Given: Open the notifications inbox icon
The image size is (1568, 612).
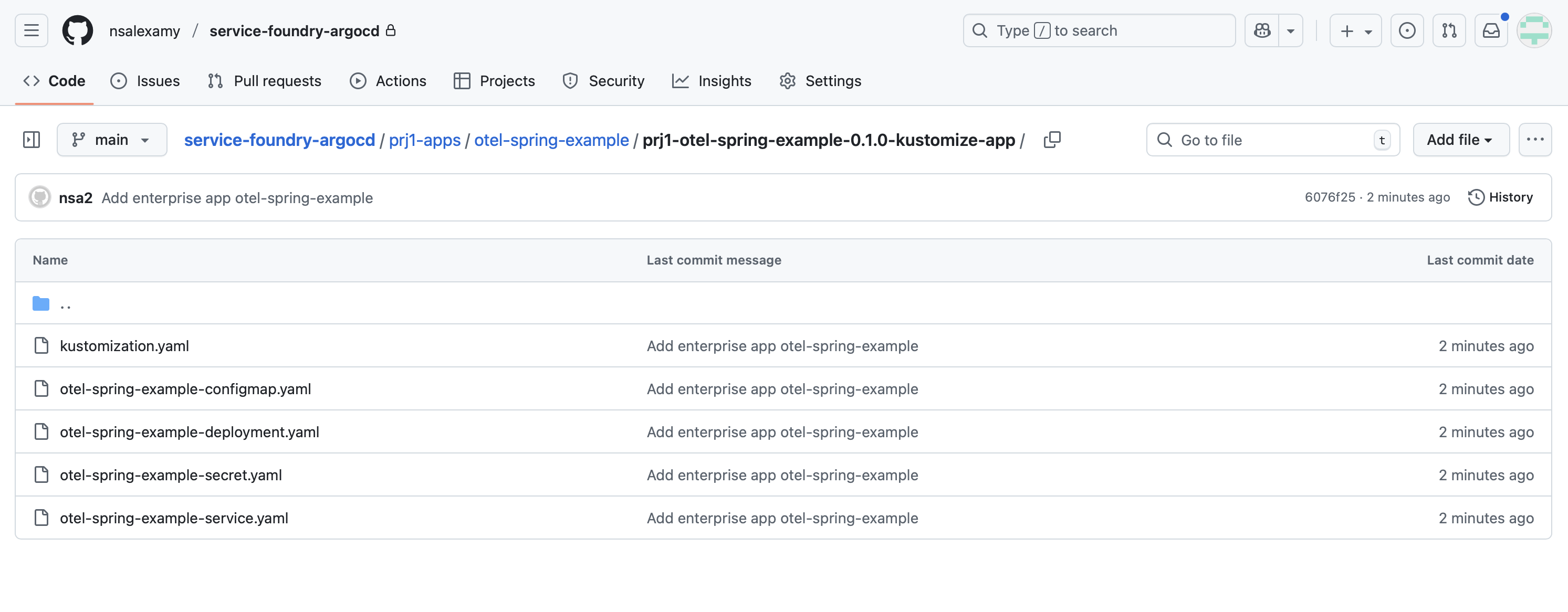Looking at the screenshot, I should pyautogui.click(x=1491, y=30).
